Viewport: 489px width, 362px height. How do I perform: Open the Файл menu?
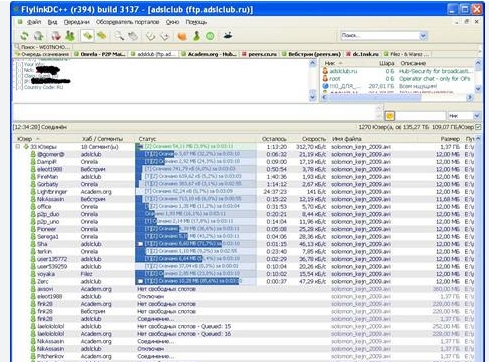coord(34,22)
